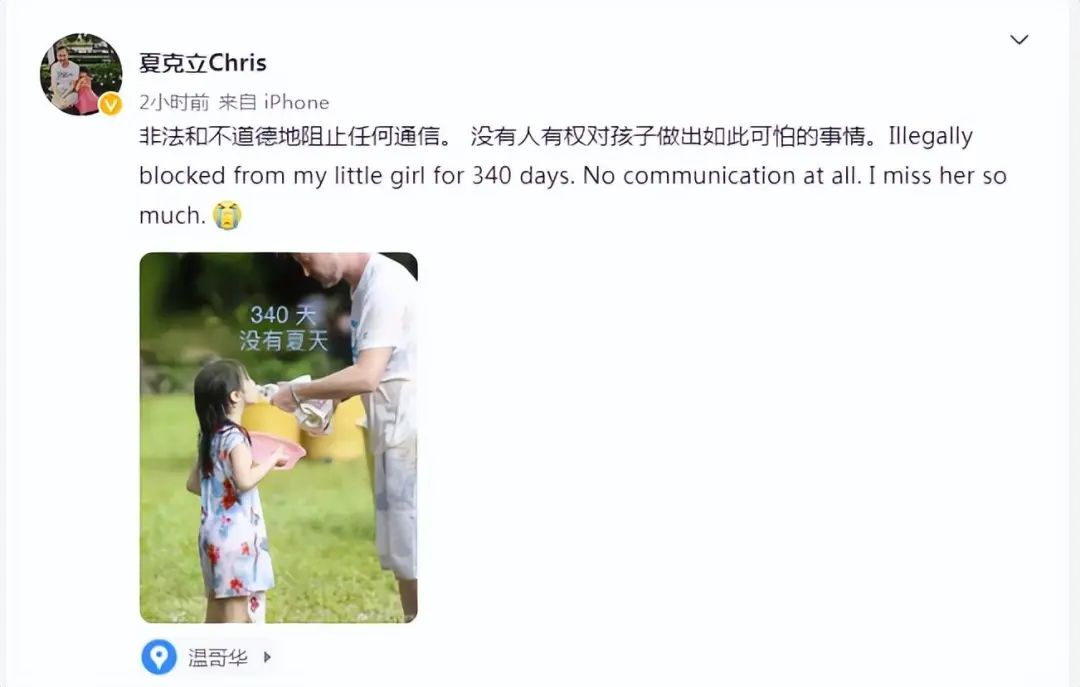Click the words "340 days" in post

(x=522, y=176)
